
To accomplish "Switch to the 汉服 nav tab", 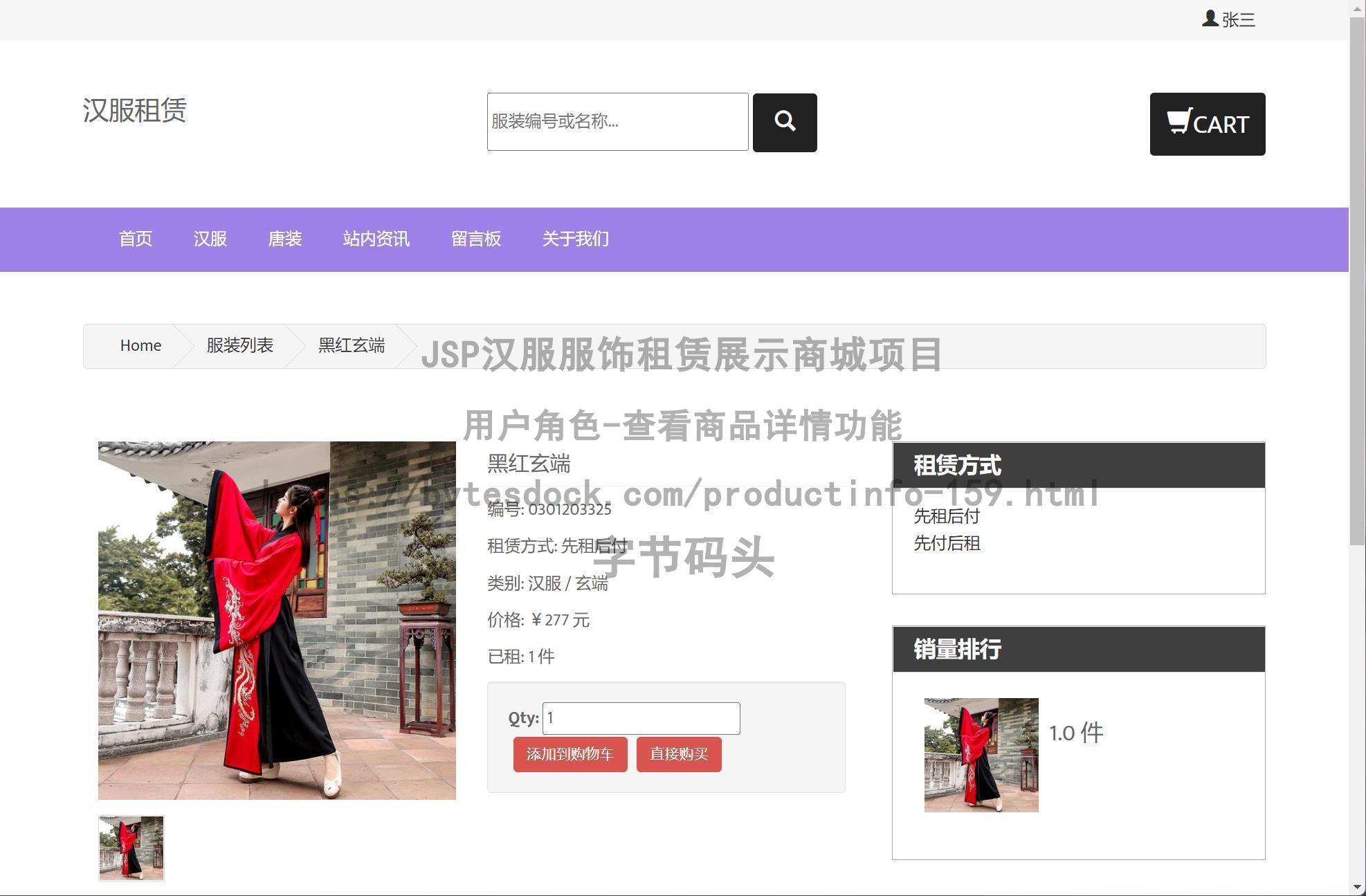I will 210,239.
